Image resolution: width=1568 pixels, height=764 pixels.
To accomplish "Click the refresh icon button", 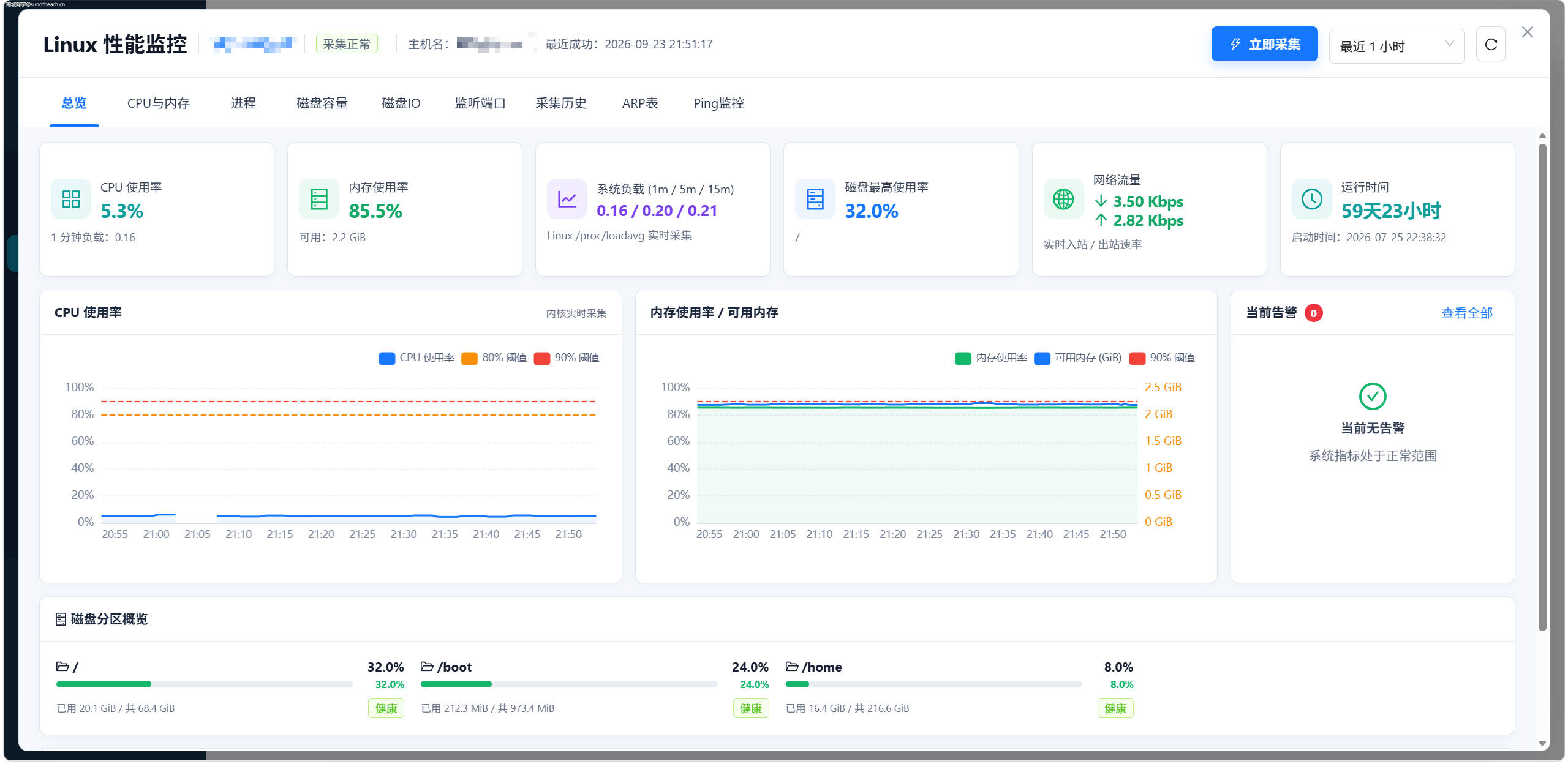I will pos(1491,45).
